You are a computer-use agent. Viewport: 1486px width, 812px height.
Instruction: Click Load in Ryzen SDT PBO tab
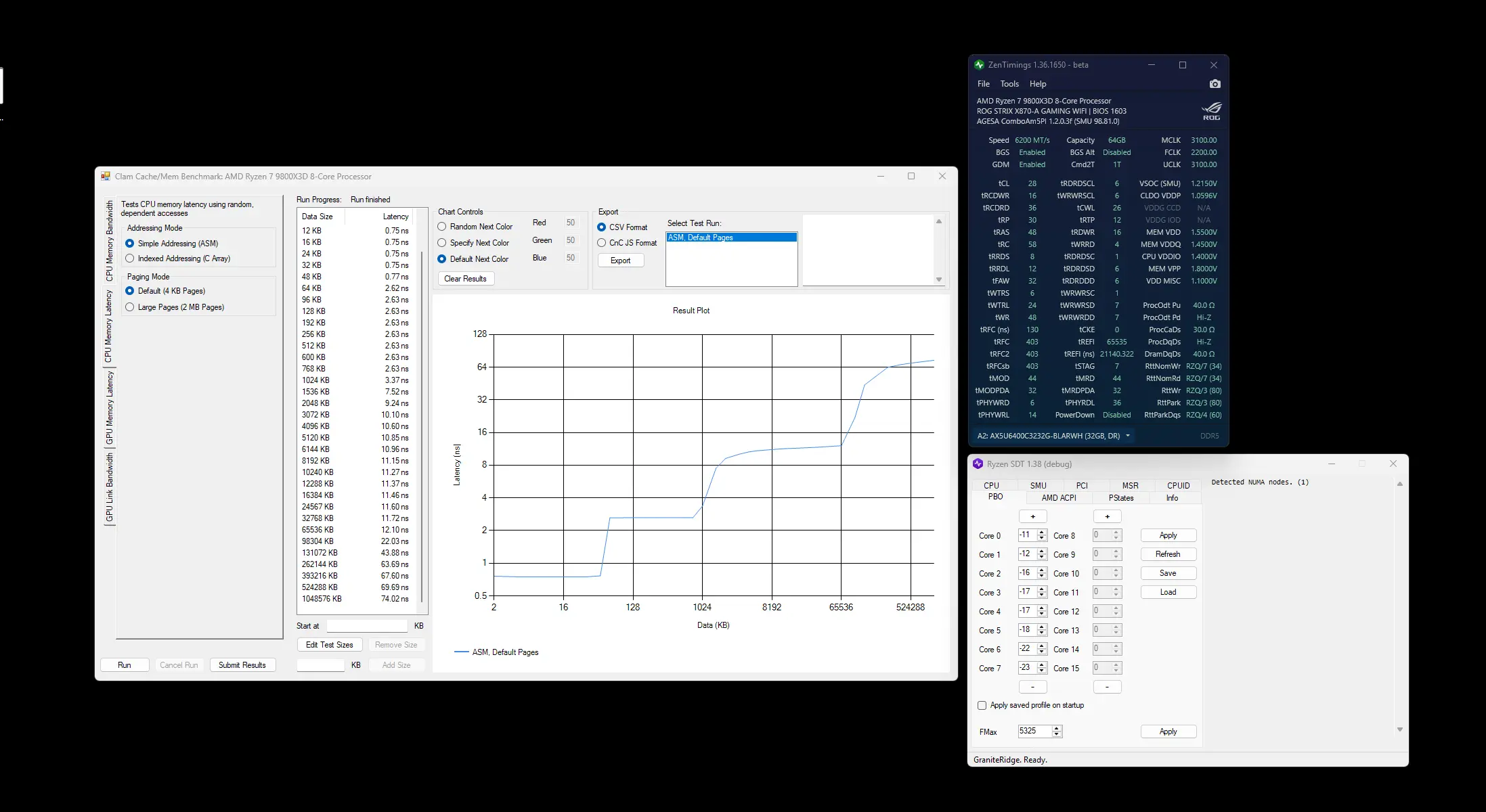(x=1168, y=592)
